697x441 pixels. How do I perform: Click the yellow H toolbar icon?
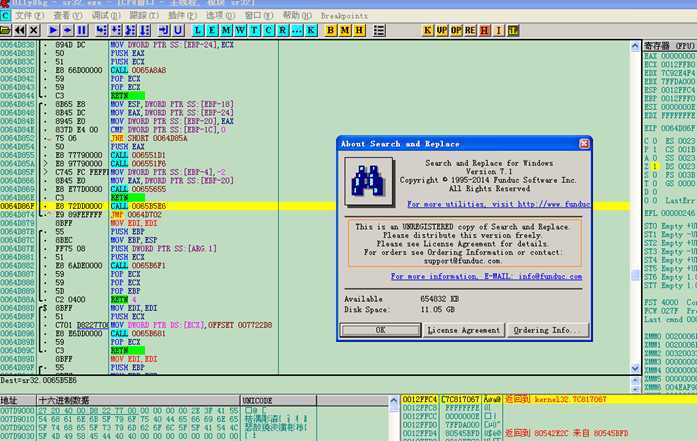click(359, 30)
